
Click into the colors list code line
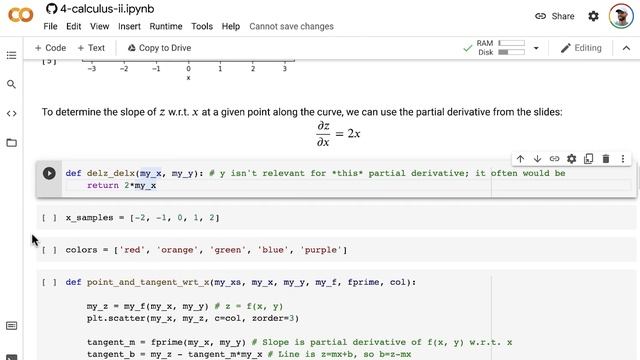click(206, 250)
